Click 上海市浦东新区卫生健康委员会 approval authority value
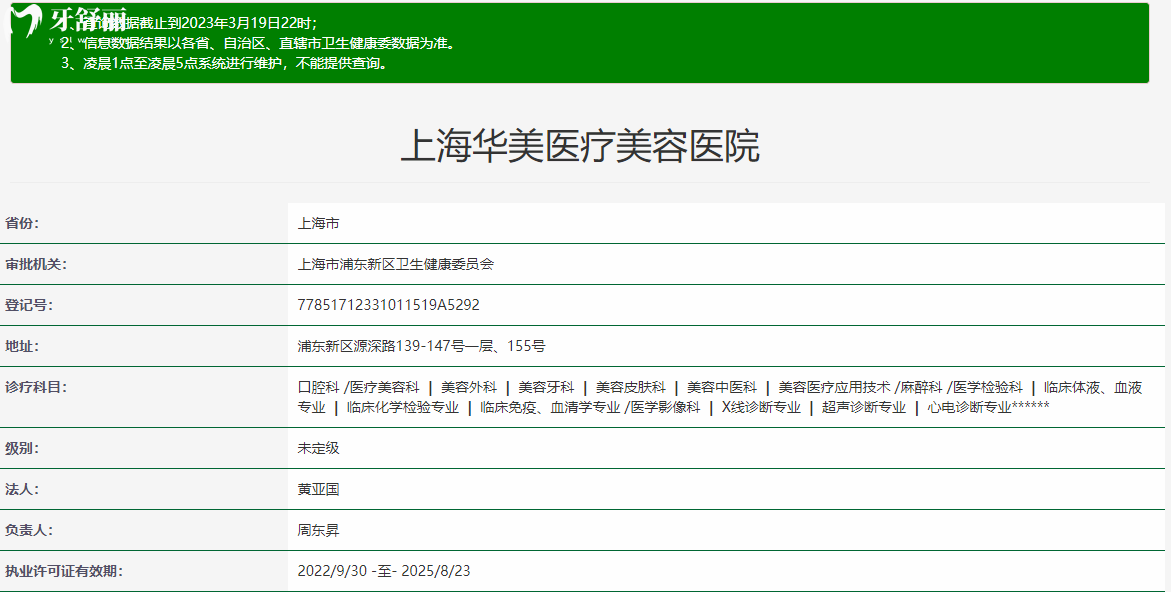This screenshot has height=592, width=1171. pyautogui.click(x=396, y=264)
